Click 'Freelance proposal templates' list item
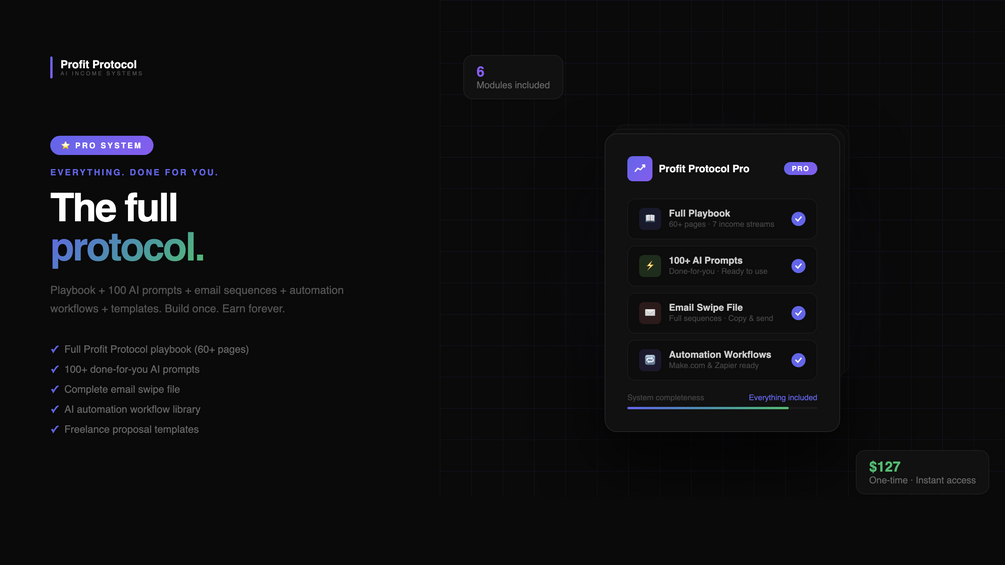Image resolution: width=1005 pixels, height=565 pixels. (131, 429)
